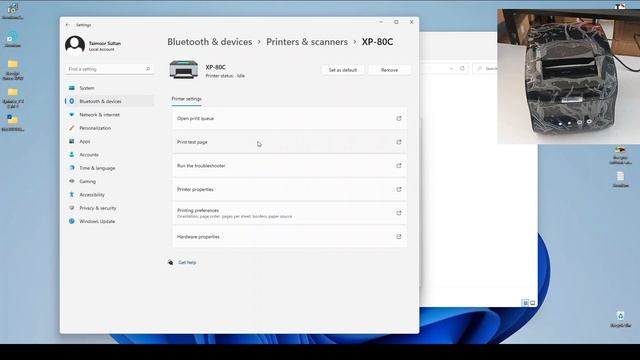
Task: Open Printer properties dialog
Action: [289, 189]
